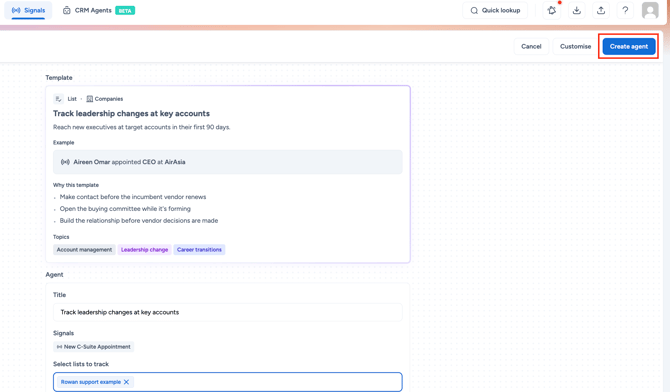Viewport: 670px width, 392px height.
Task: Open the Quick lookup search
Action: tap(495, 10)
